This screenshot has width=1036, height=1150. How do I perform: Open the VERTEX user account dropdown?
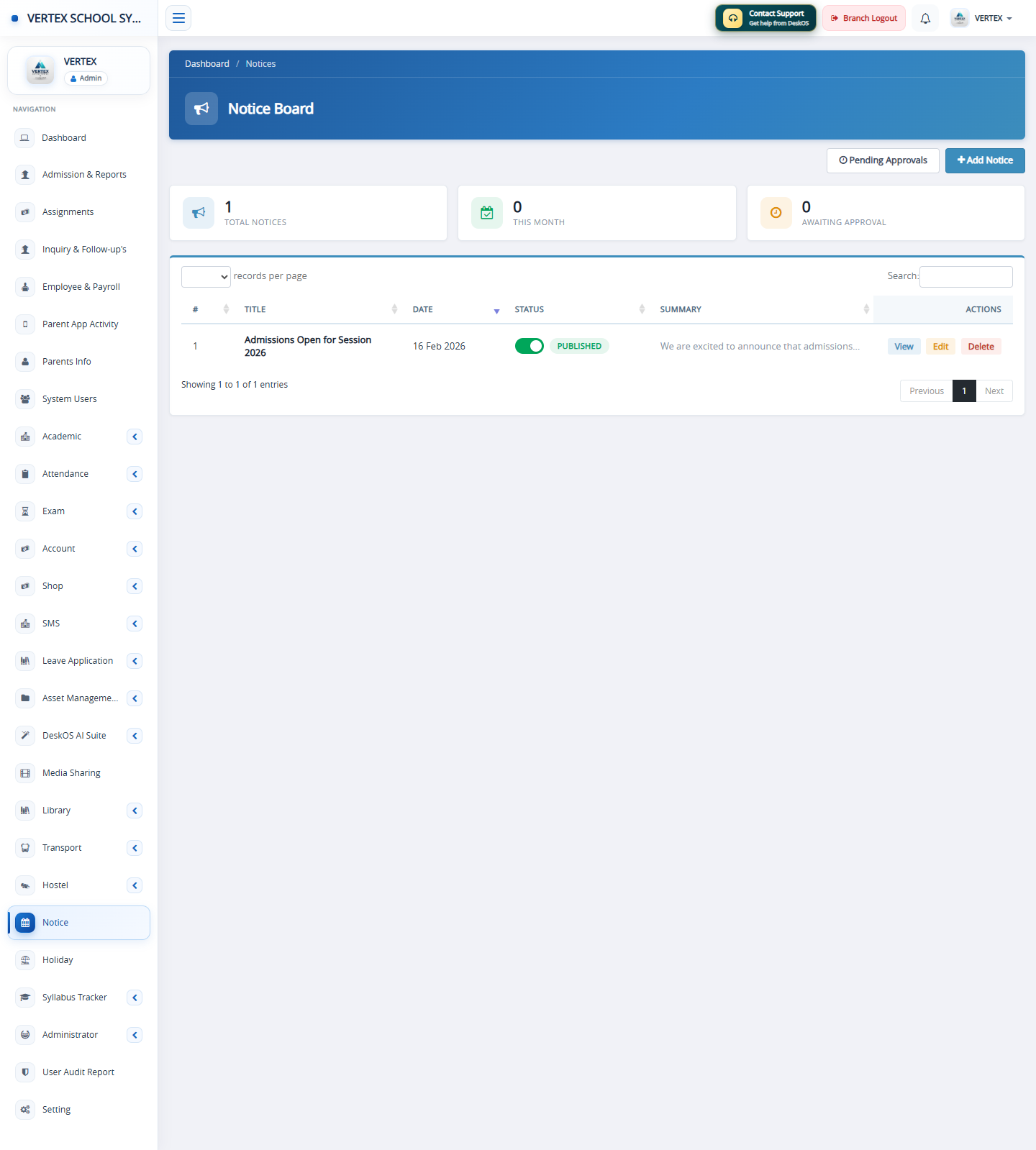tap(981, 18)
